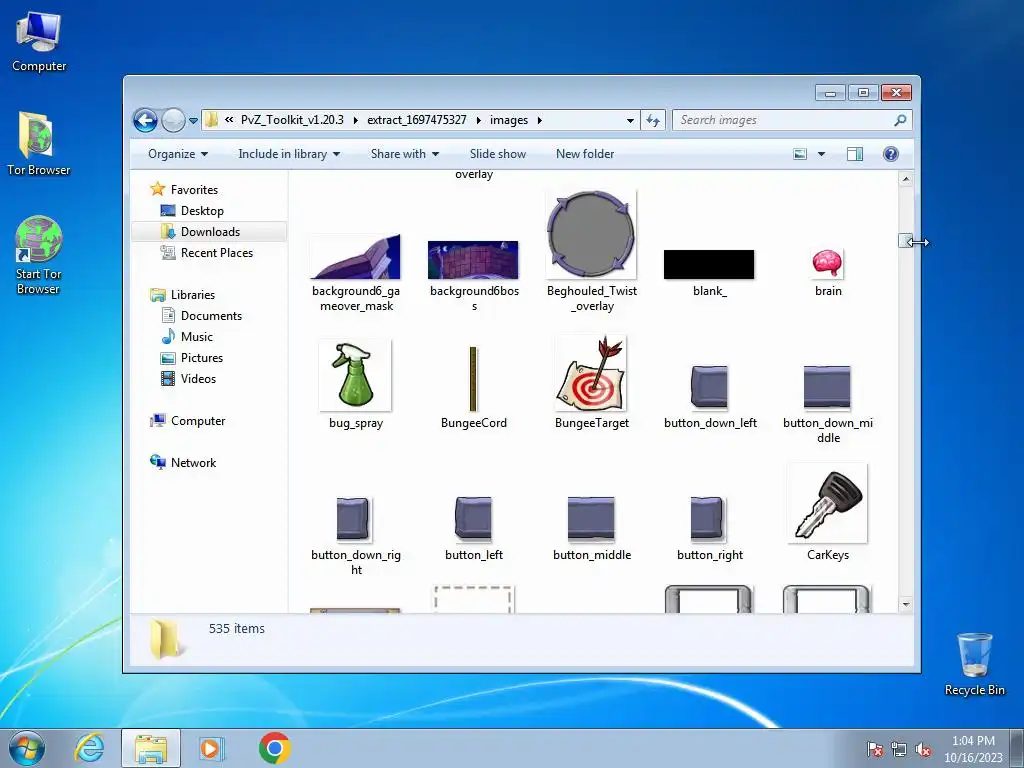Open Desktop in the navigation pane
The image size is (1024, 768).
[x=202, y=211]
